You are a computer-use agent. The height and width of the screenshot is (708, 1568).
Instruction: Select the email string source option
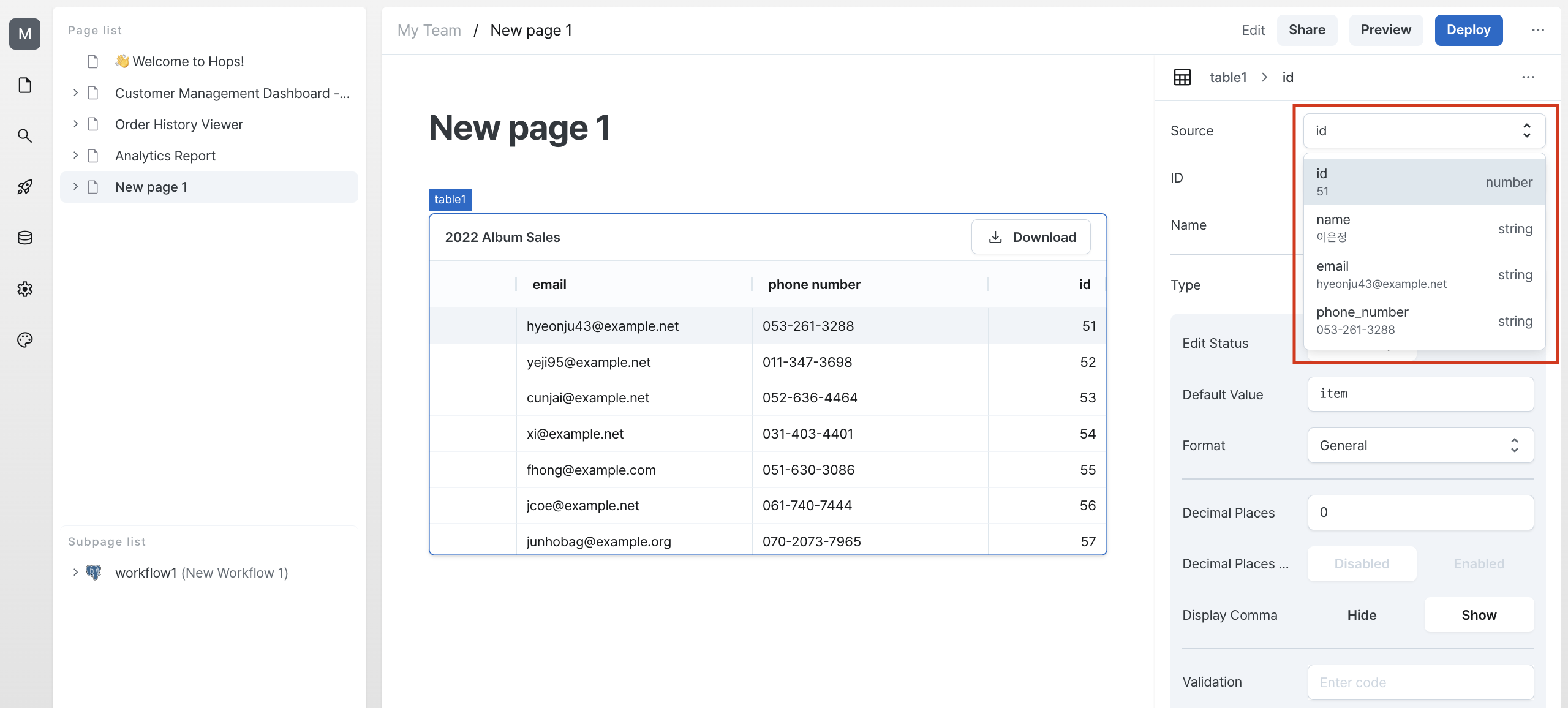(1424, 274)
